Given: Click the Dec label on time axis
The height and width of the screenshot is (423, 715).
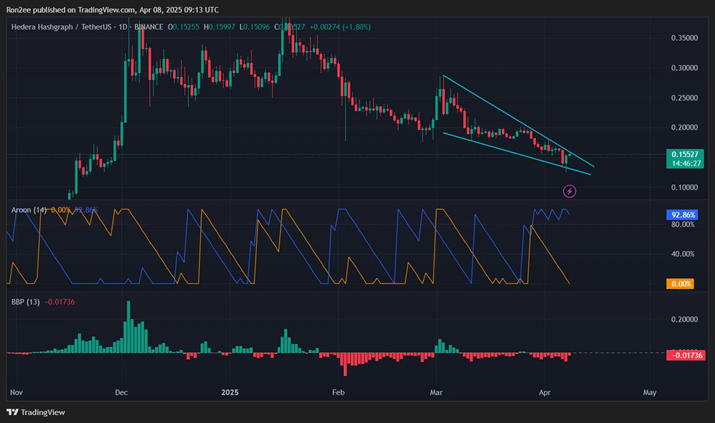Looking at the screenshot, I should pyautogui.click(x=121, y=394).
